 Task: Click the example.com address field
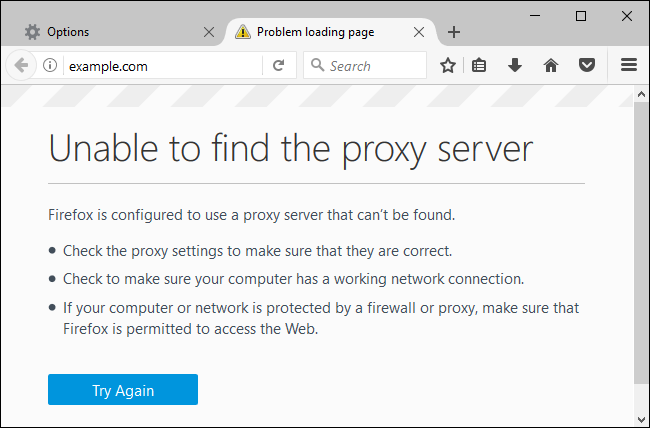tap(160, 66)
